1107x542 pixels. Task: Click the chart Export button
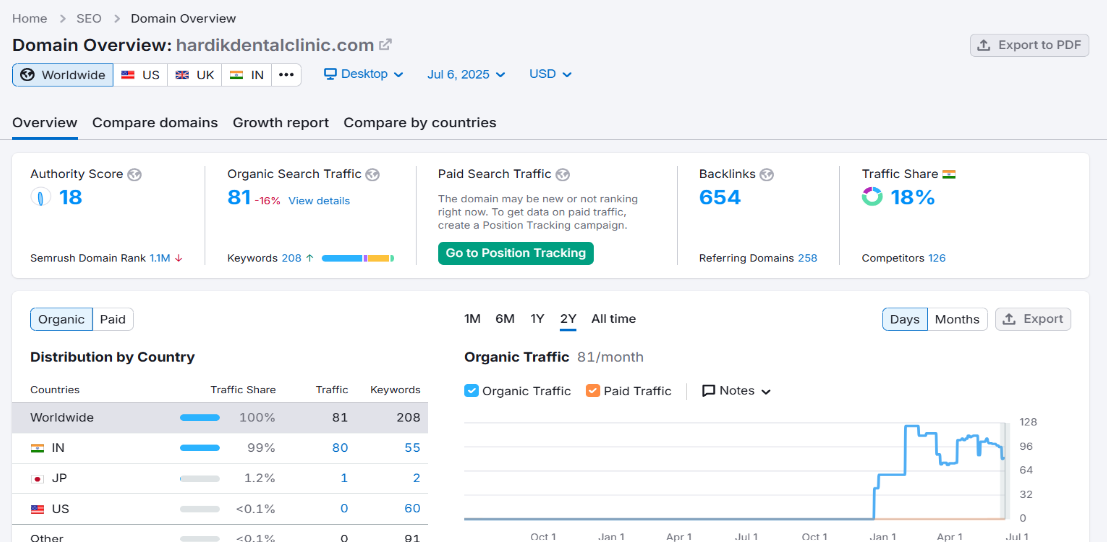pyautogui.click(x=1033, y=319)
